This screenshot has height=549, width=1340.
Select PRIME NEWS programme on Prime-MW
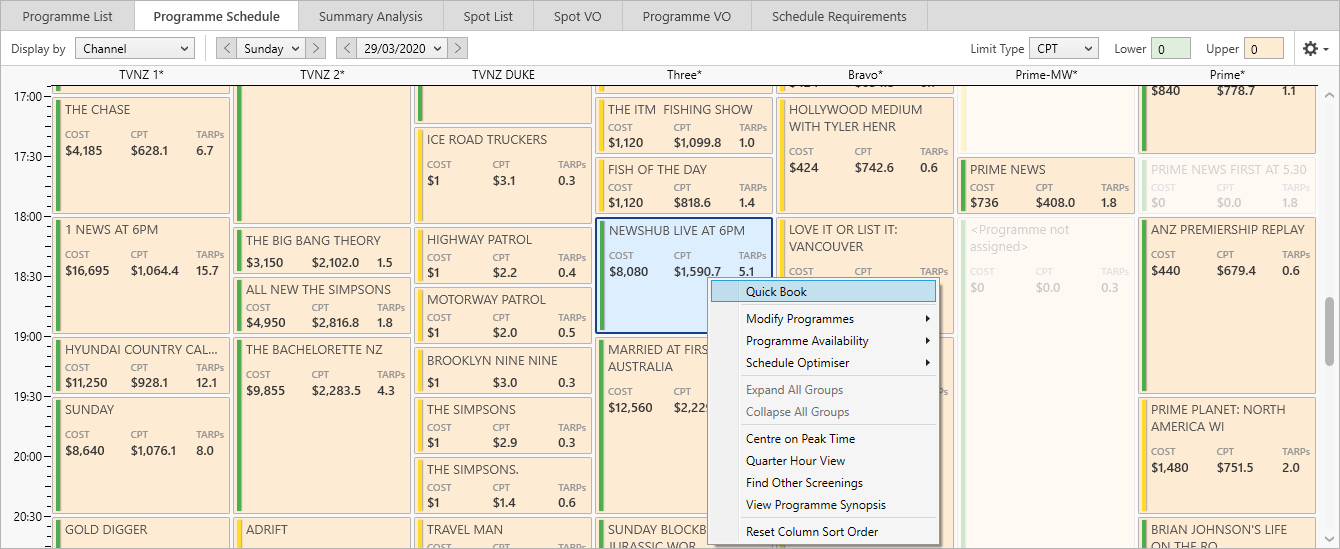1046,185
